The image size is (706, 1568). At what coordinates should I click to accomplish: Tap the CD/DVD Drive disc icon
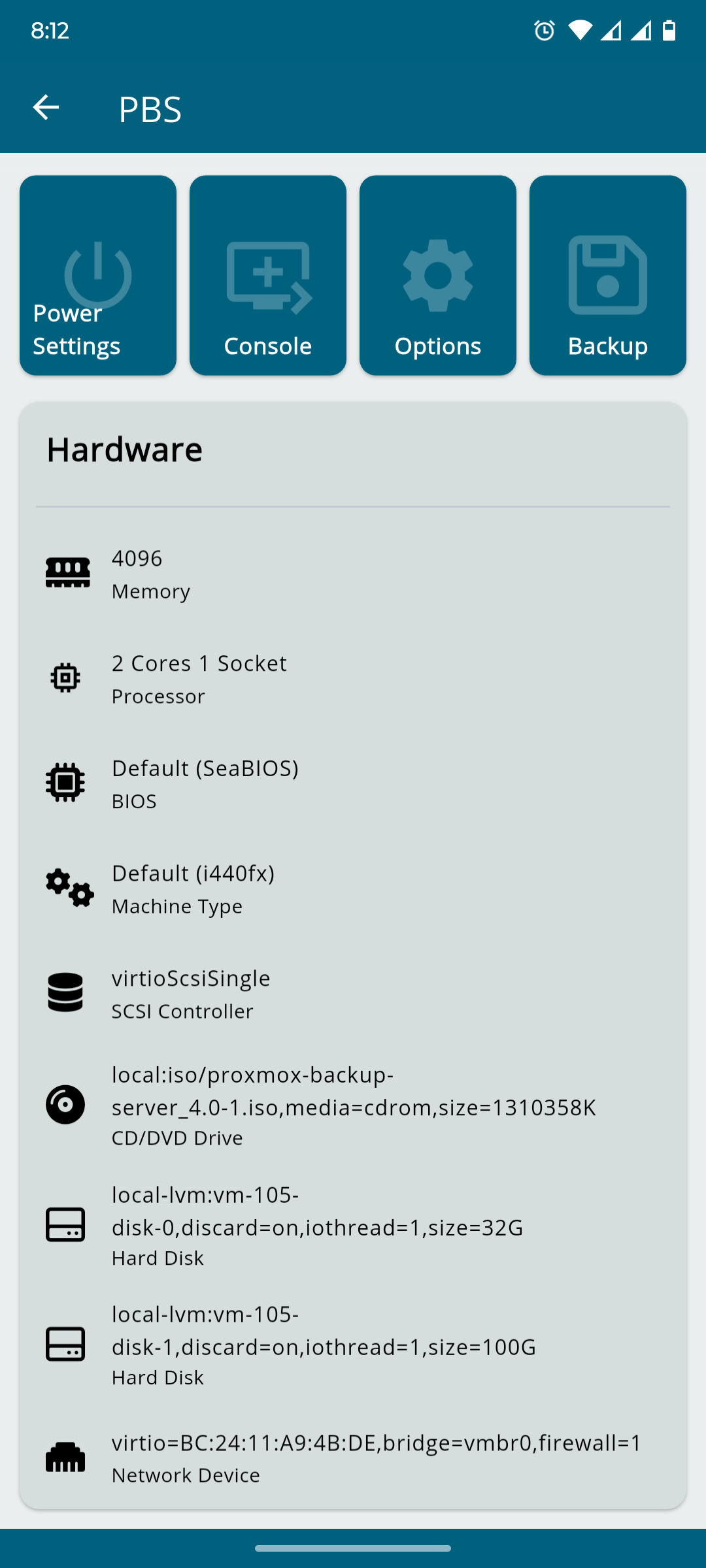[65, 1105]
